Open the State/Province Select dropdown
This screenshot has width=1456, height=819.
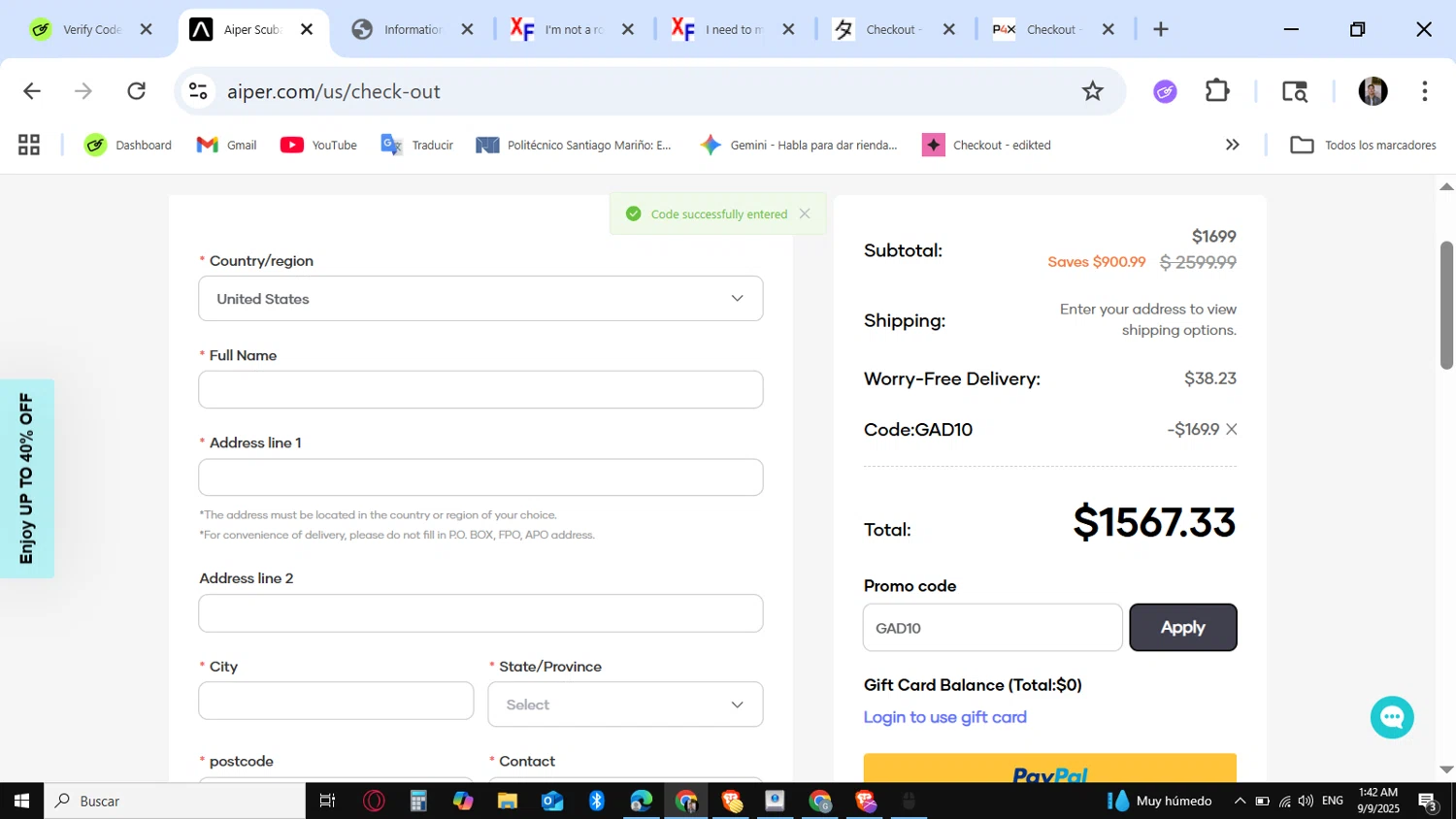625,704
